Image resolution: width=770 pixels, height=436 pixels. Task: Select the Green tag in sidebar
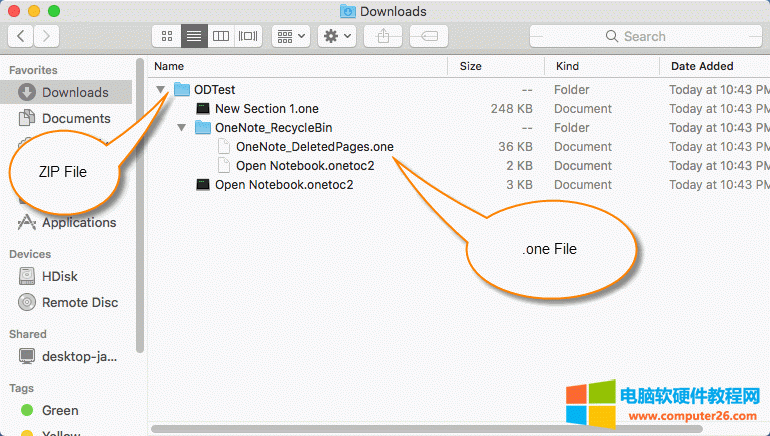(x=59, y=410)
